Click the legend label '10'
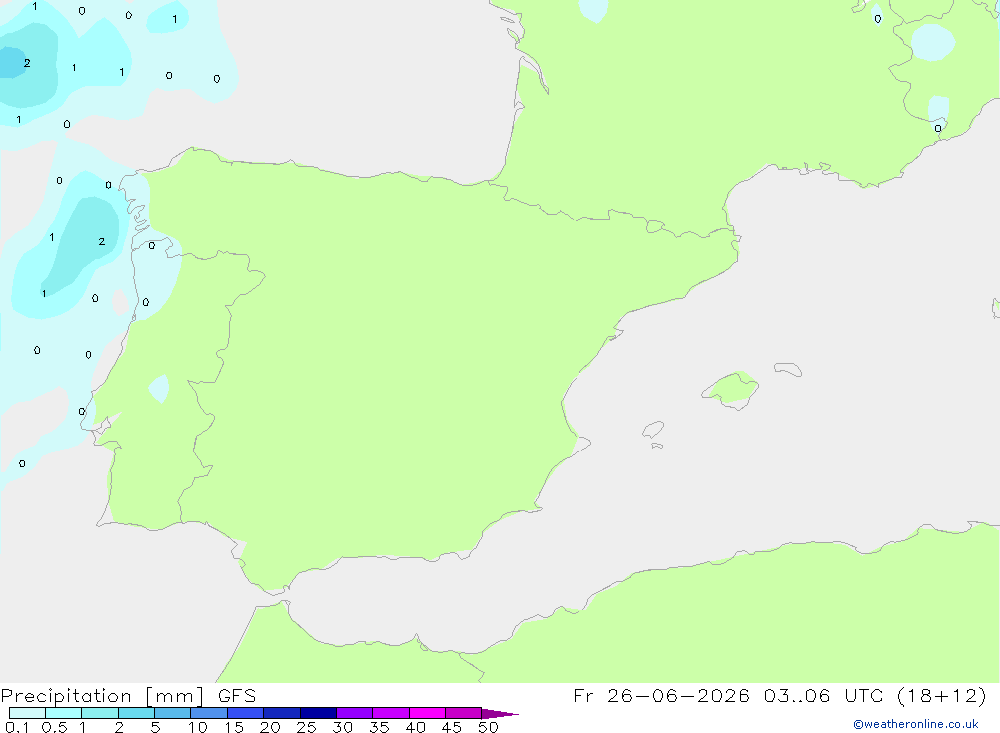The image size is (1000, 733). [x=198, y=727]
